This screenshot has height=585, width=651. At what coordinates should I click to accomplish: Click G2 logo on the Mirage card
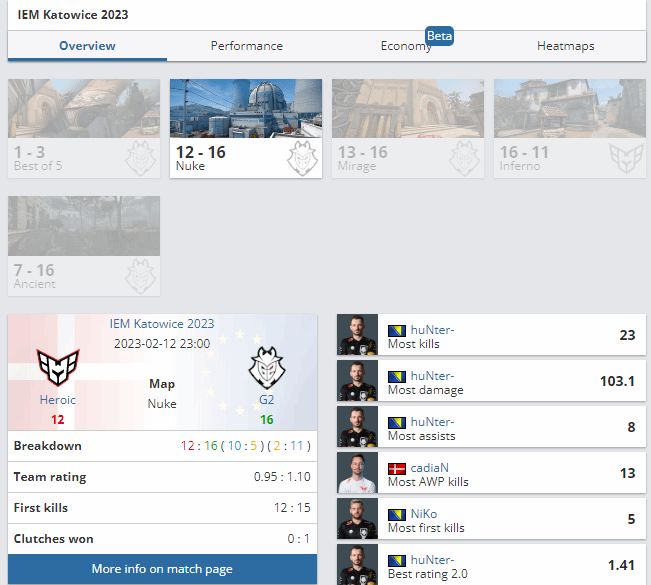(x=464, y=158)
